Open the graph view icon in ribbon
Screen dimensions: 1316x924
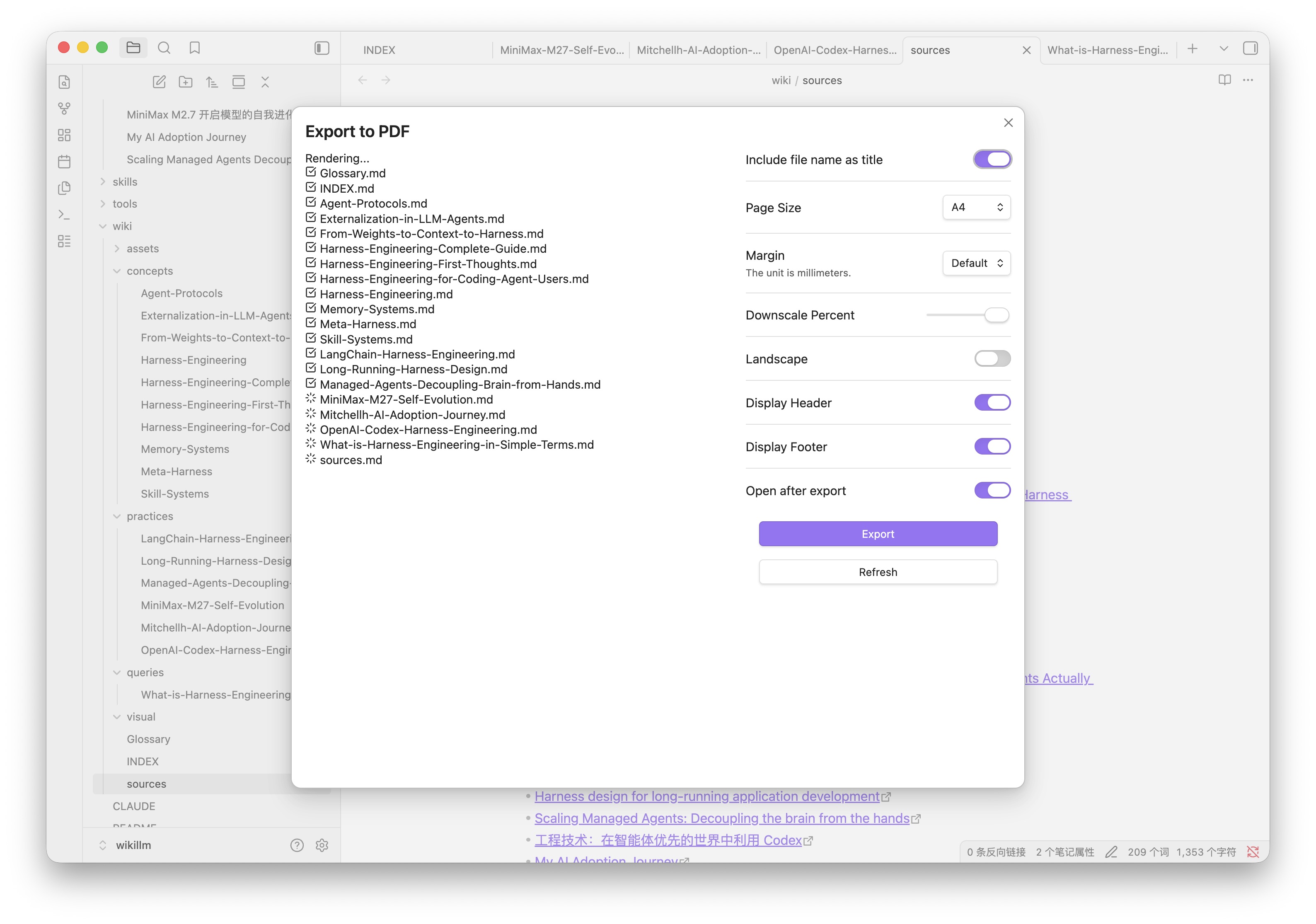[64, 108]
